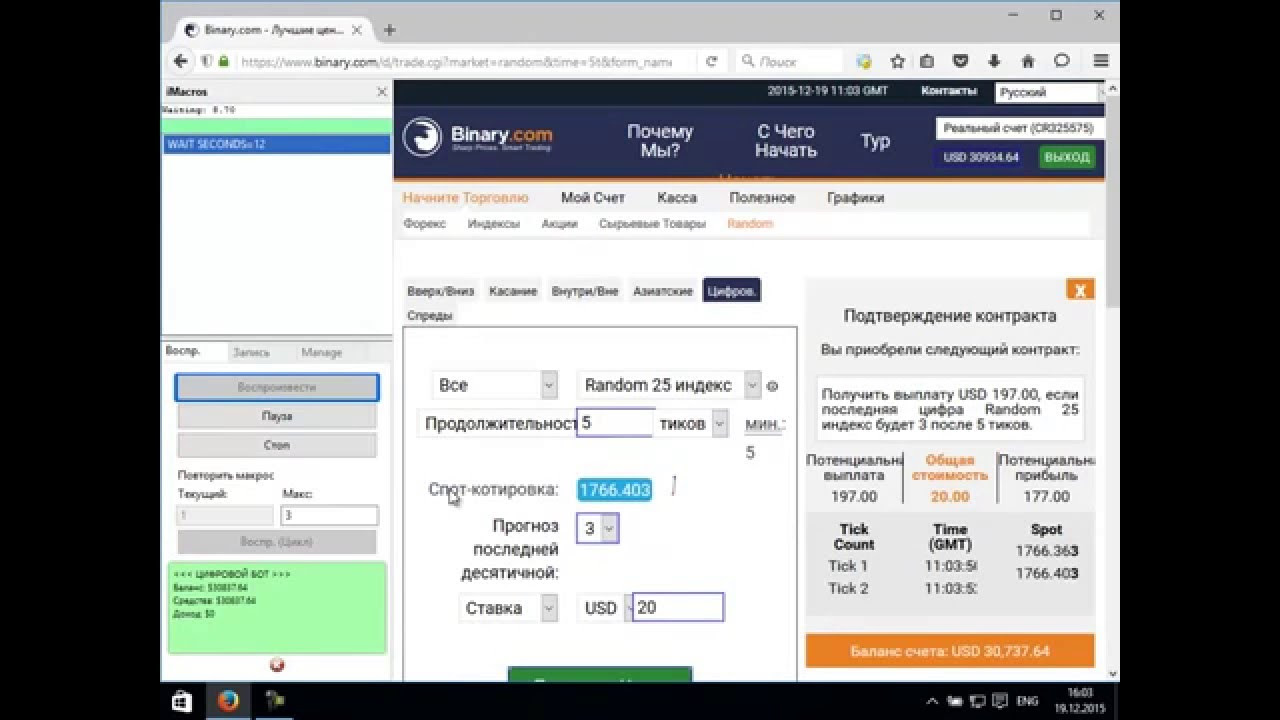Viewport: 1280px width, 720px height.
Task: Click the Макс repeat count field
Action: (330, 515)
